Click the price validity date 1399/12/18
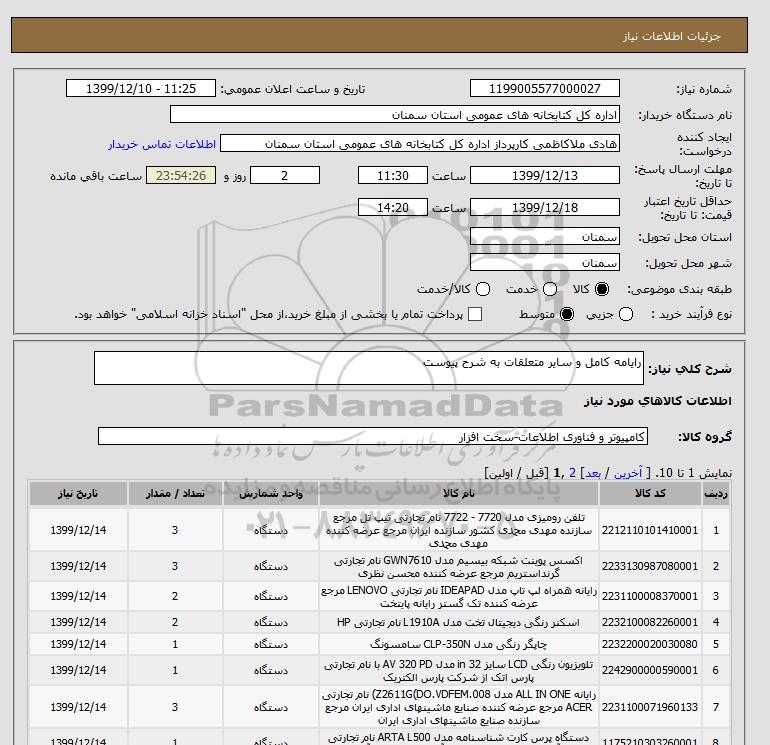This screenshot has height=745, width=770. point(545,207)
